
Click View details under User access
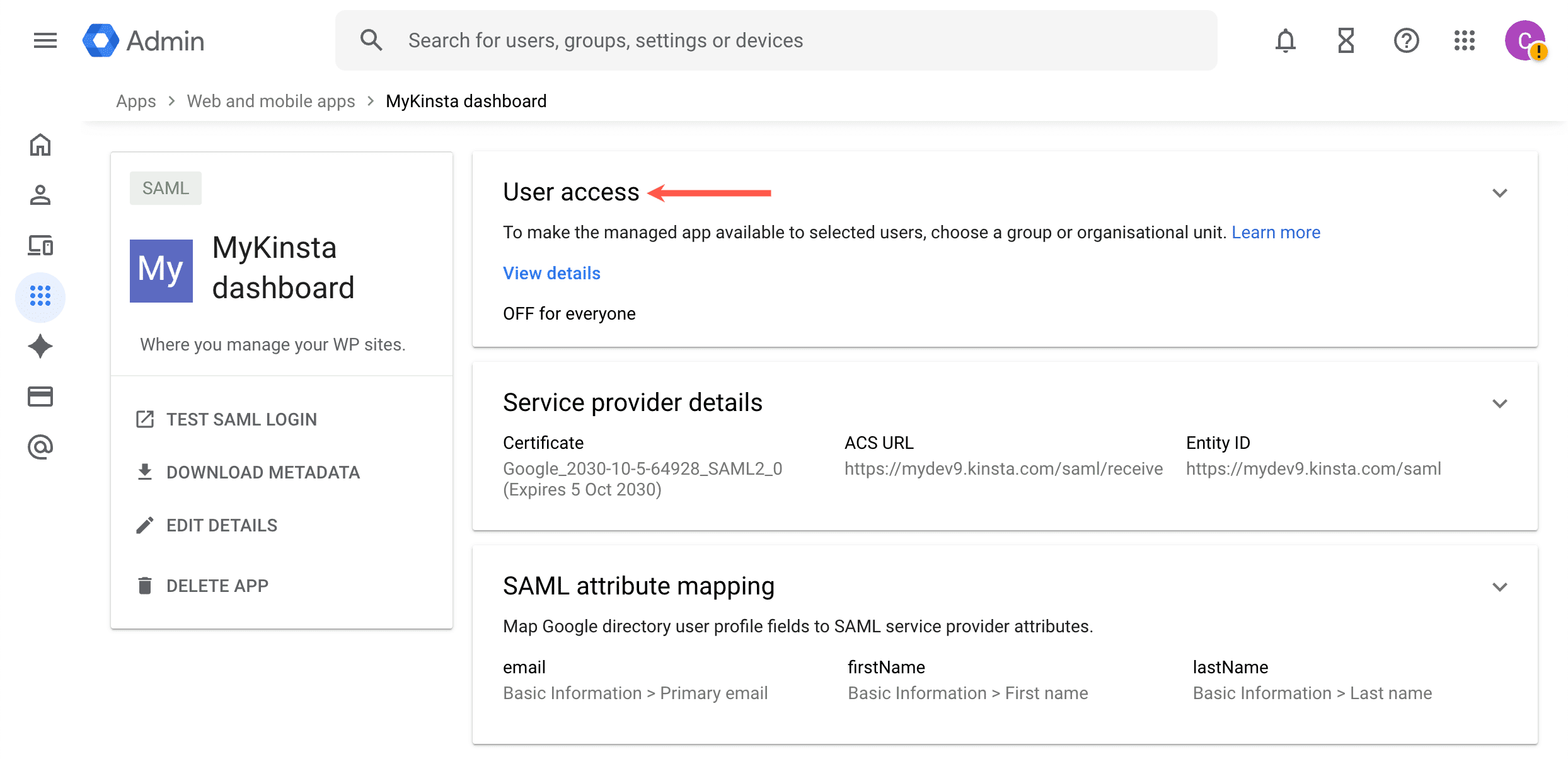click(x=551, y=273)
